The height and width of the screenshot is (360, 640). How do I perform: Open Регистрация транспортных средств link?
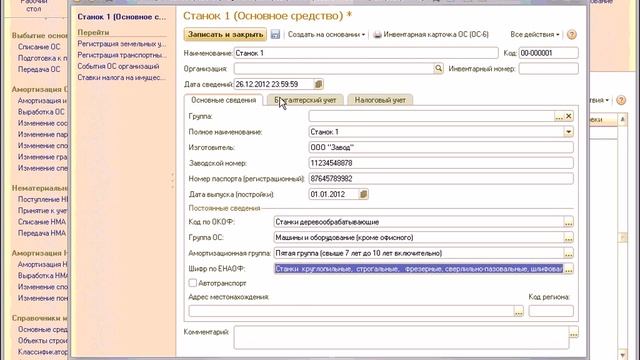click(x=122, y=55)
